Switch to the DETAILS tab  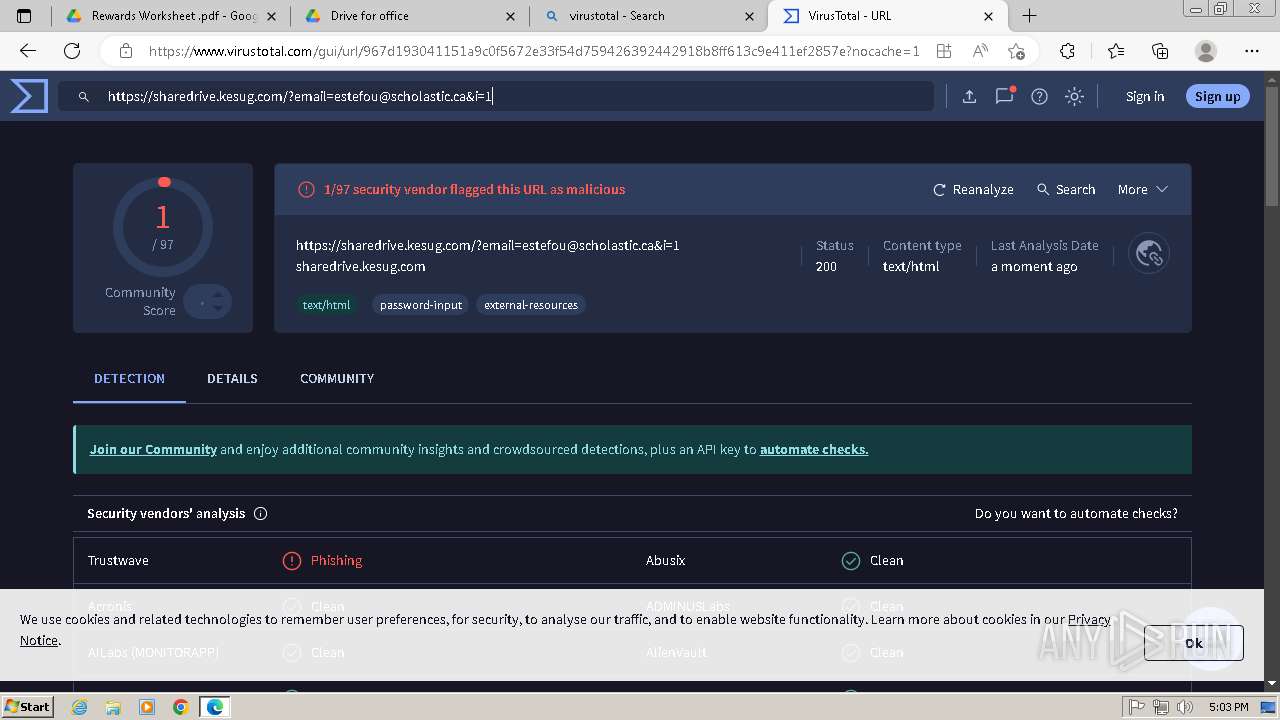point(232,378)
